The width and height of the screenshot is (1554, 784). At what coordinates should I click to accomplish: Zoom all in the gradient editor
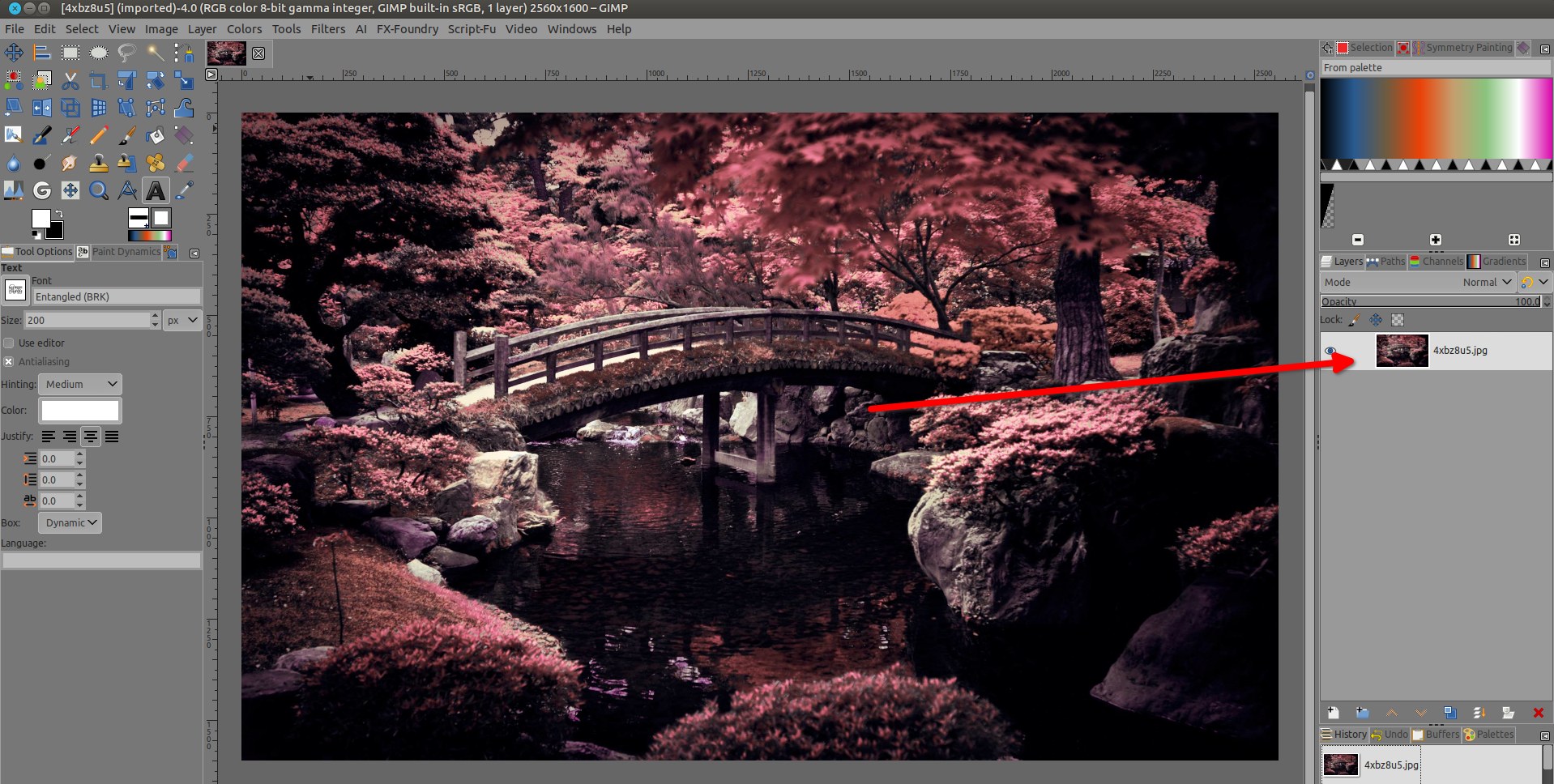click(x=1513, y=240)
